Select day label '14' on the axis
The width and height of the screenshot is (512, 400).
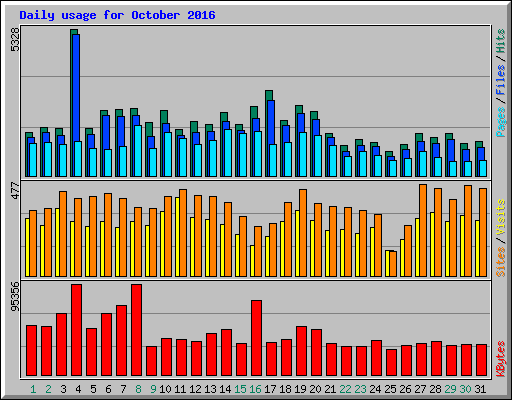pos(225,389)
